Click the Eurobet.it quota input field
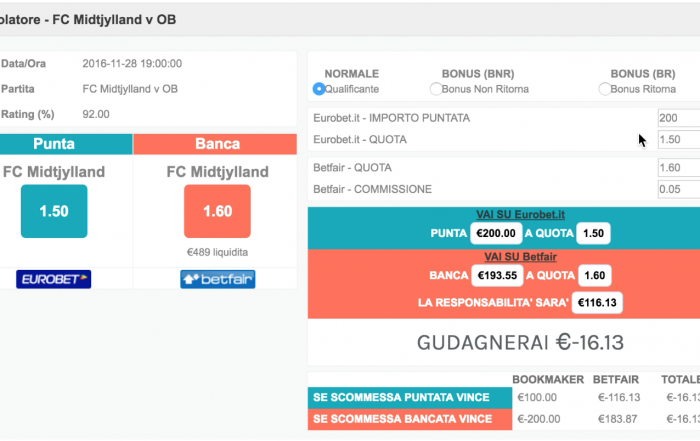The image size is (700, 441). point(679,139)
